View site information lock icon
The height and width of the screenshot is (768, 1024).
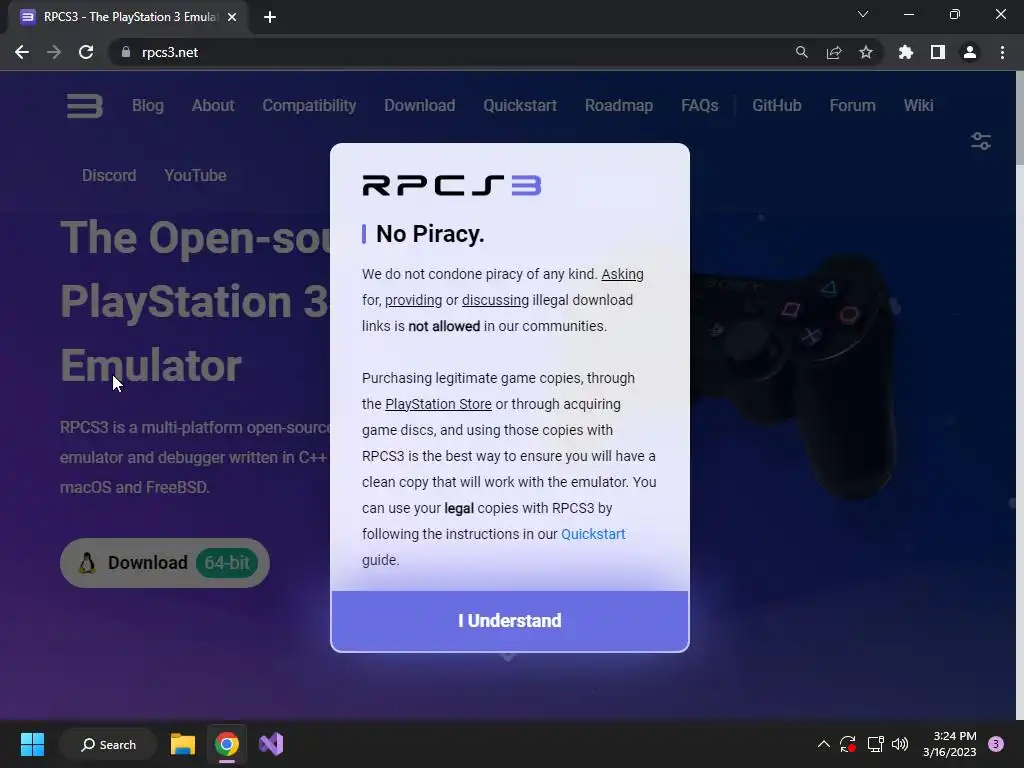126,52
